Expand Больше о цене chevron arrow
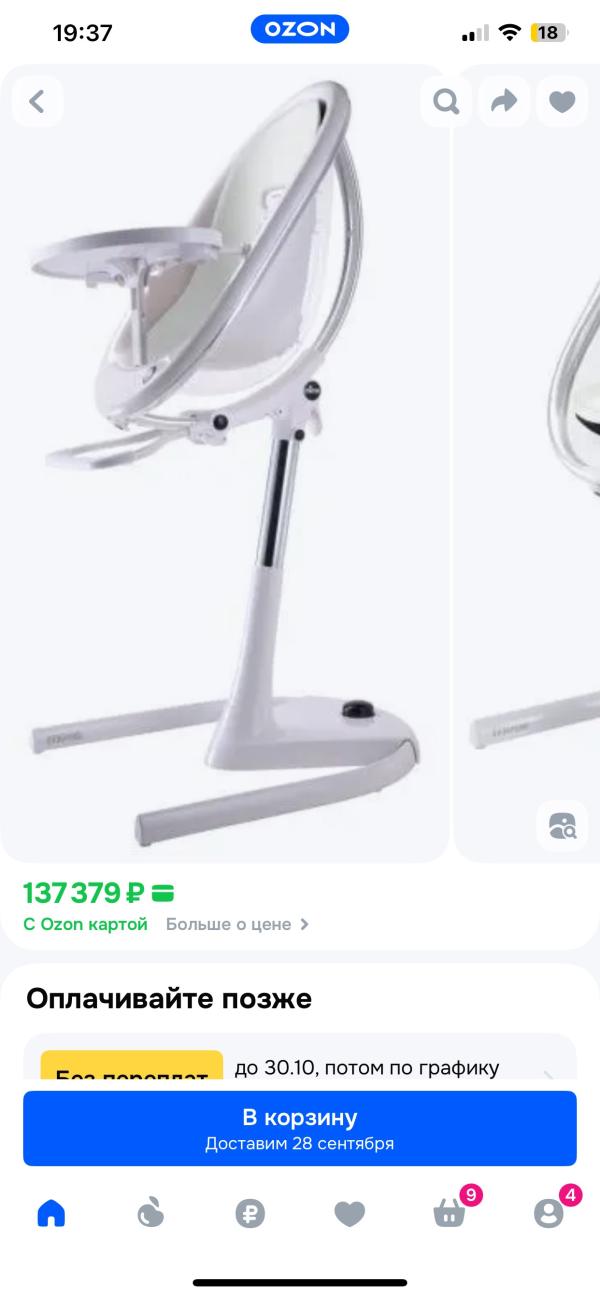 click(305, 924)
